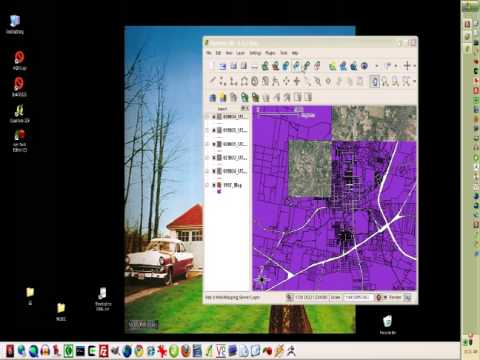Click the round blue globe plugin icon
The width and height of the screenshot is (480, 360).
(364, 66)
